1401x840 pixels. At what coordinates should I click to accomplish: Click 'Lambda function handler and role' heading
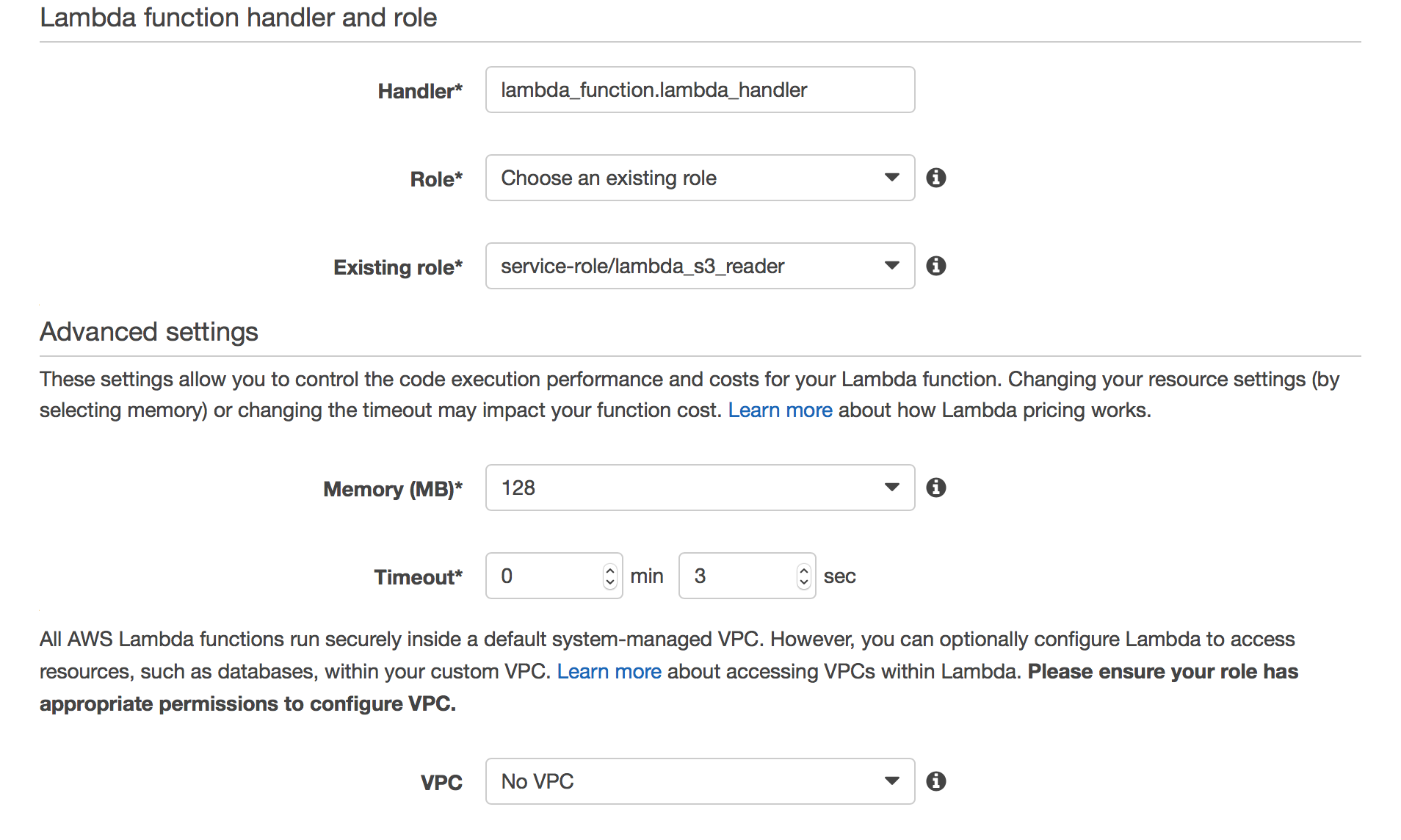pyautogui.click(x=238, y=18)
